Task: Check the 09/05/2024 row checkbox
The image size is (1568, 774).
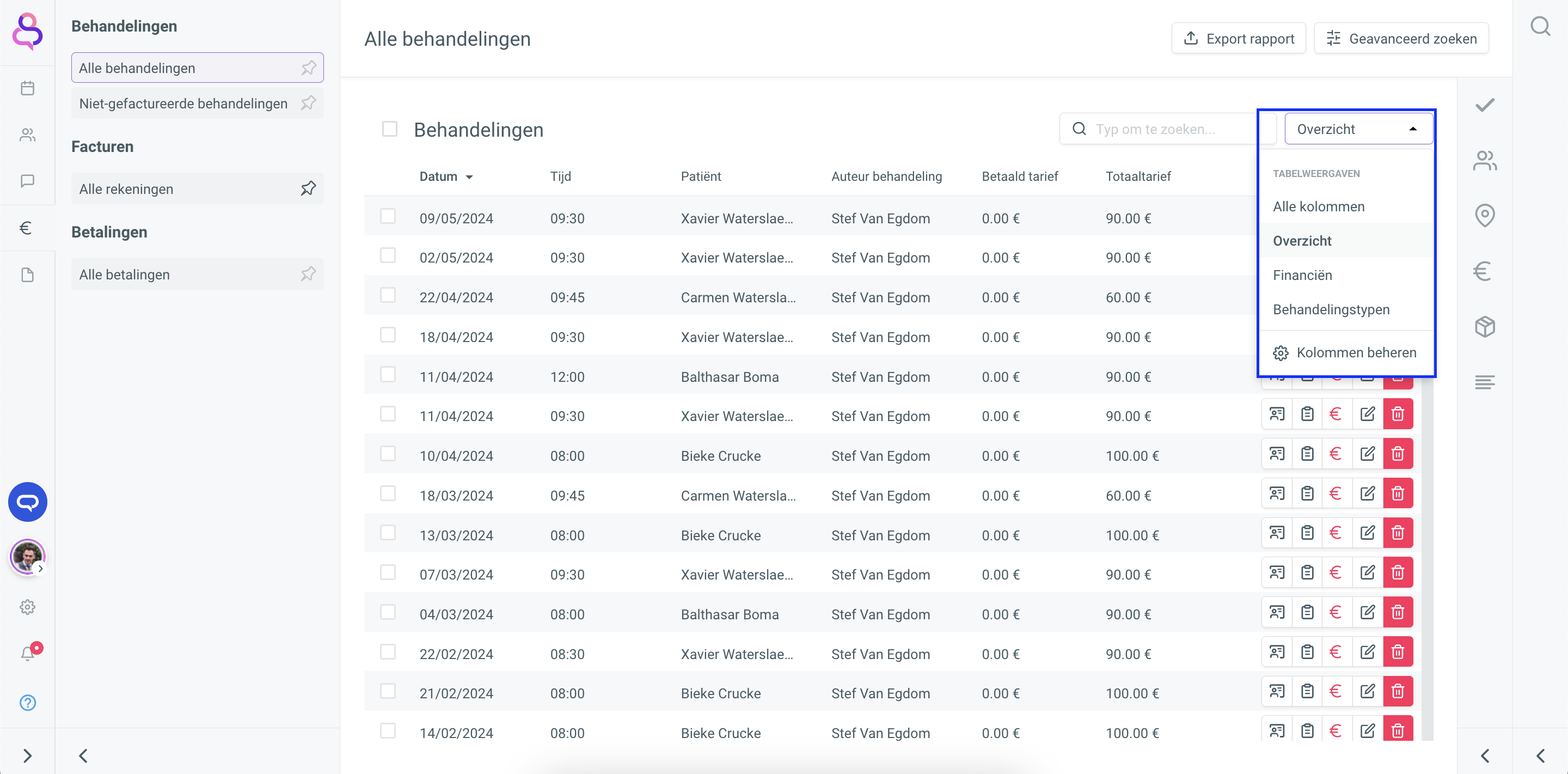Action: click(388, 216)
